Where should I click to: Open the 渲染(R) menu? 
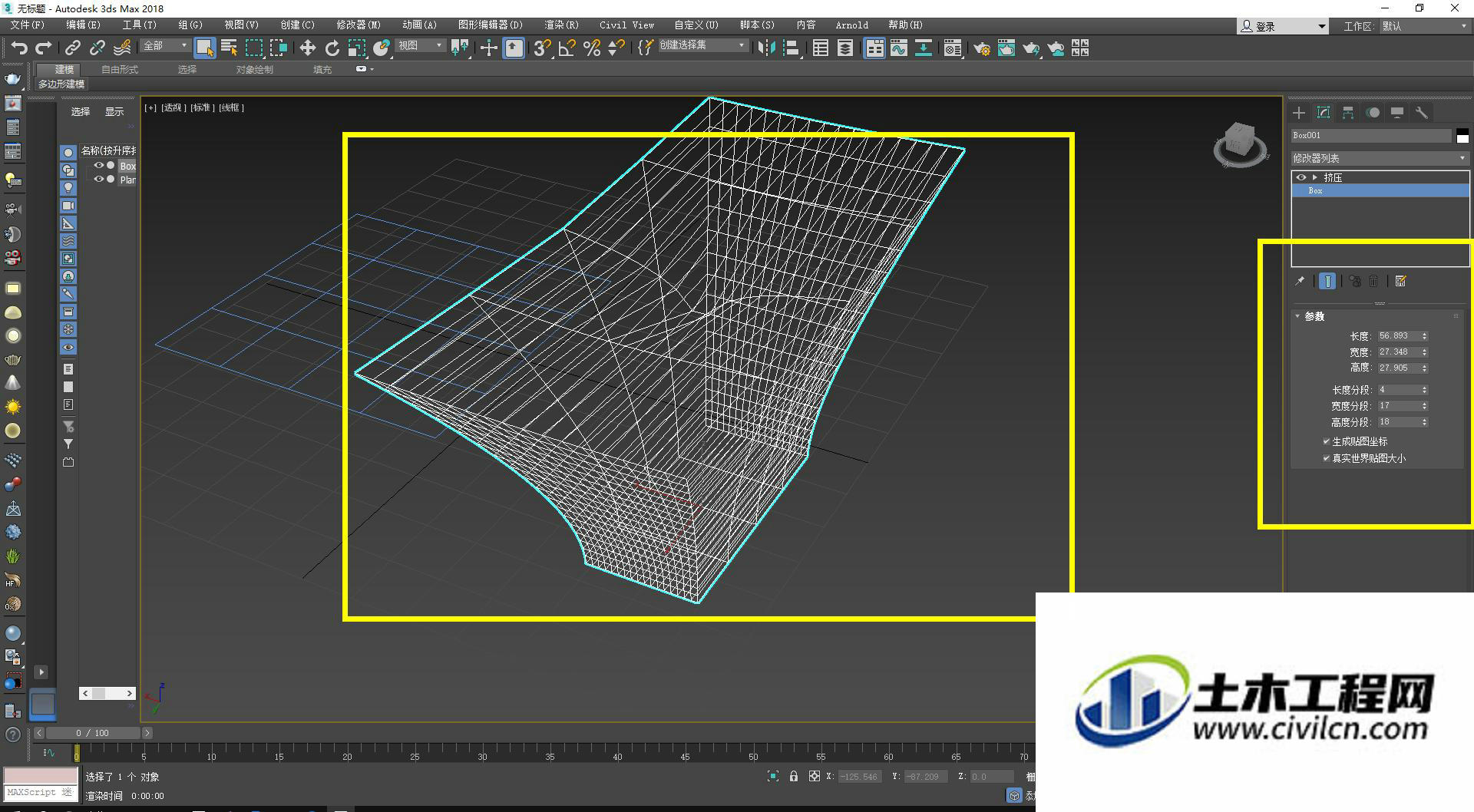(x=561, y=25)
